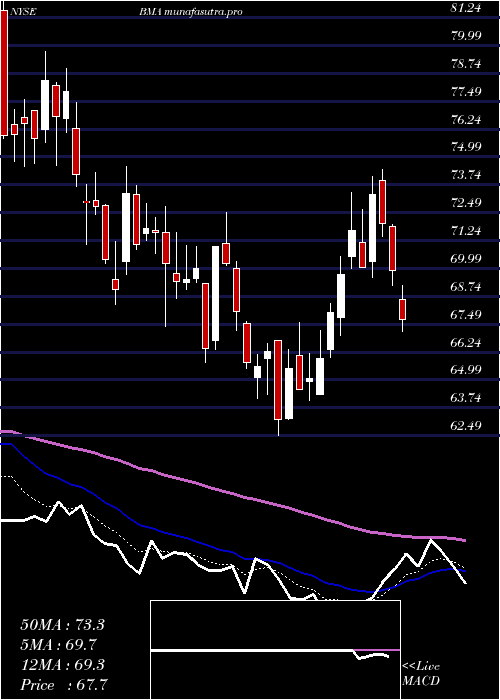This screenshot has height=700, width=500.
Task: Click the 64.99 price axis label
Action: click(x=466, y=370)
